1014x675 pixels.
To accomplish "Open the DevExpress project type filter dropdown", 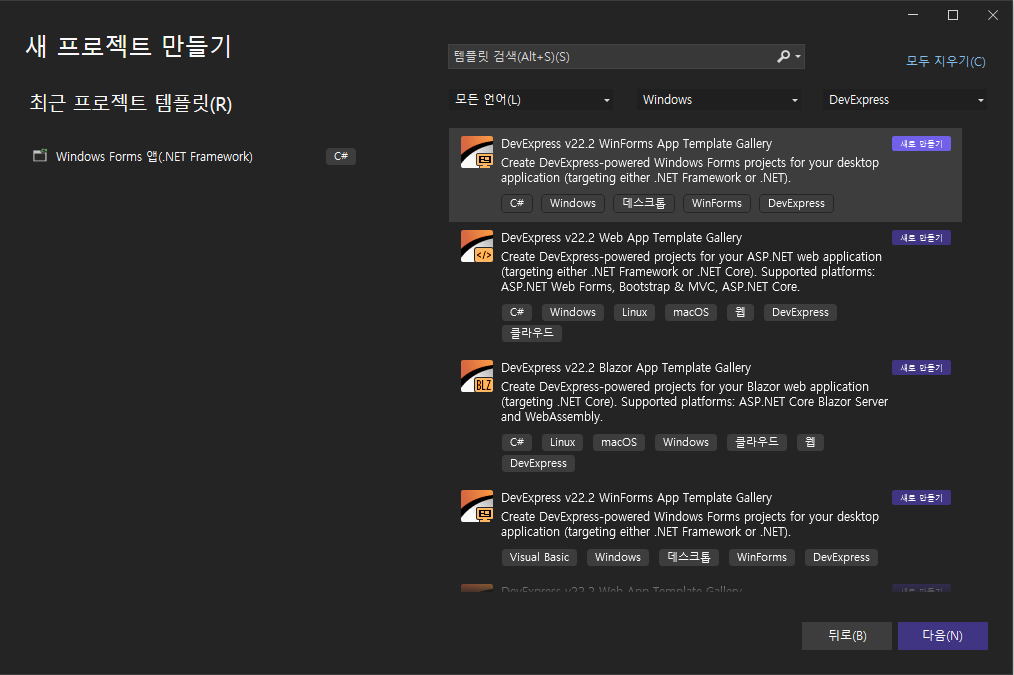I will click(905, 100).
